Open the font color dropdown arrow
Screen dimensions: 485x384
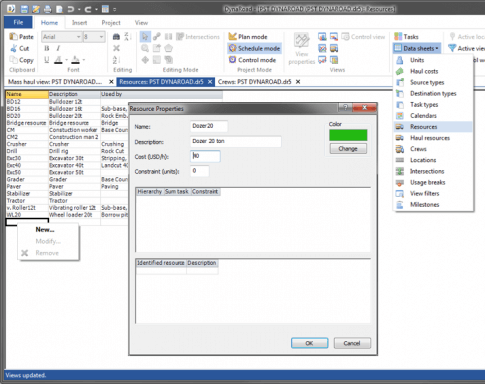pos(67,60)
